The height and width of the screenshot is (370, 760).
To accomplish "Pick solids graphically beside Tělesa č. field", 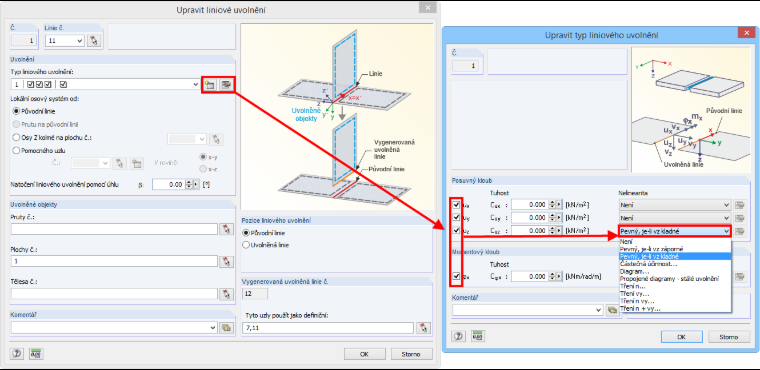I will pyautogui.click(x=225, y=293).
